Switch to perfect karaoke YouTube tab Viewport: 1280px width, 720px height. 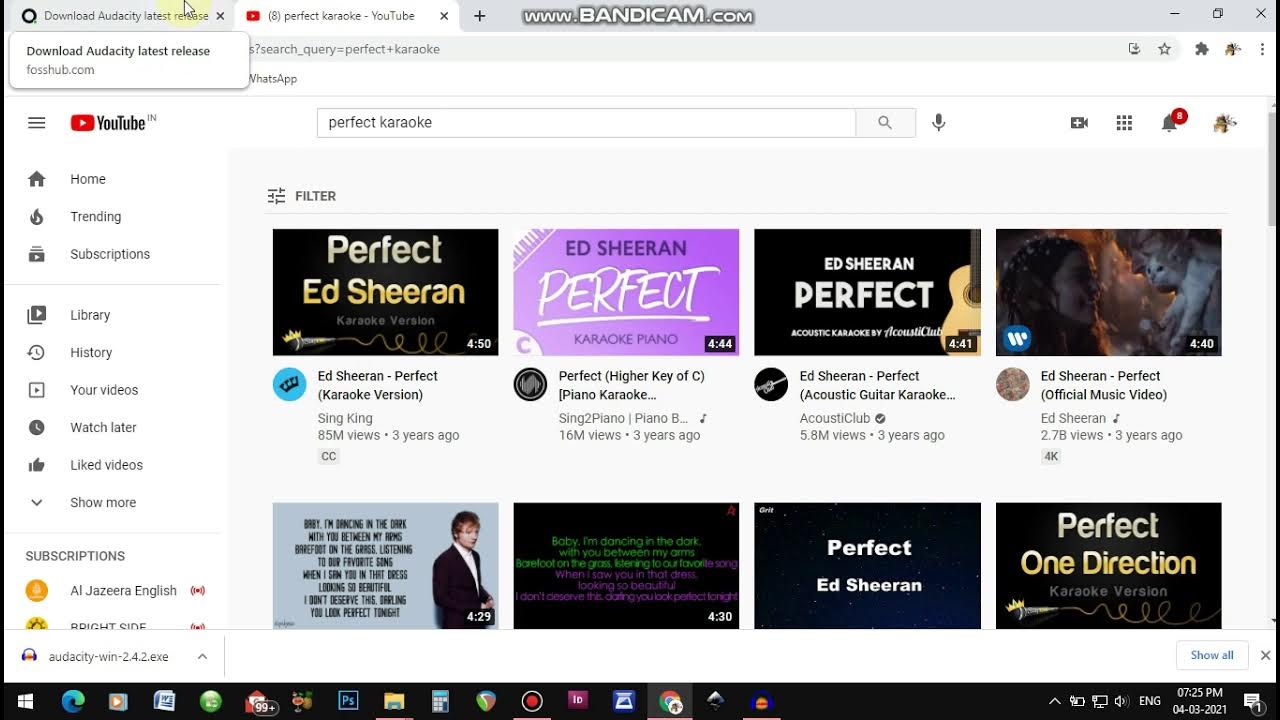346,16
